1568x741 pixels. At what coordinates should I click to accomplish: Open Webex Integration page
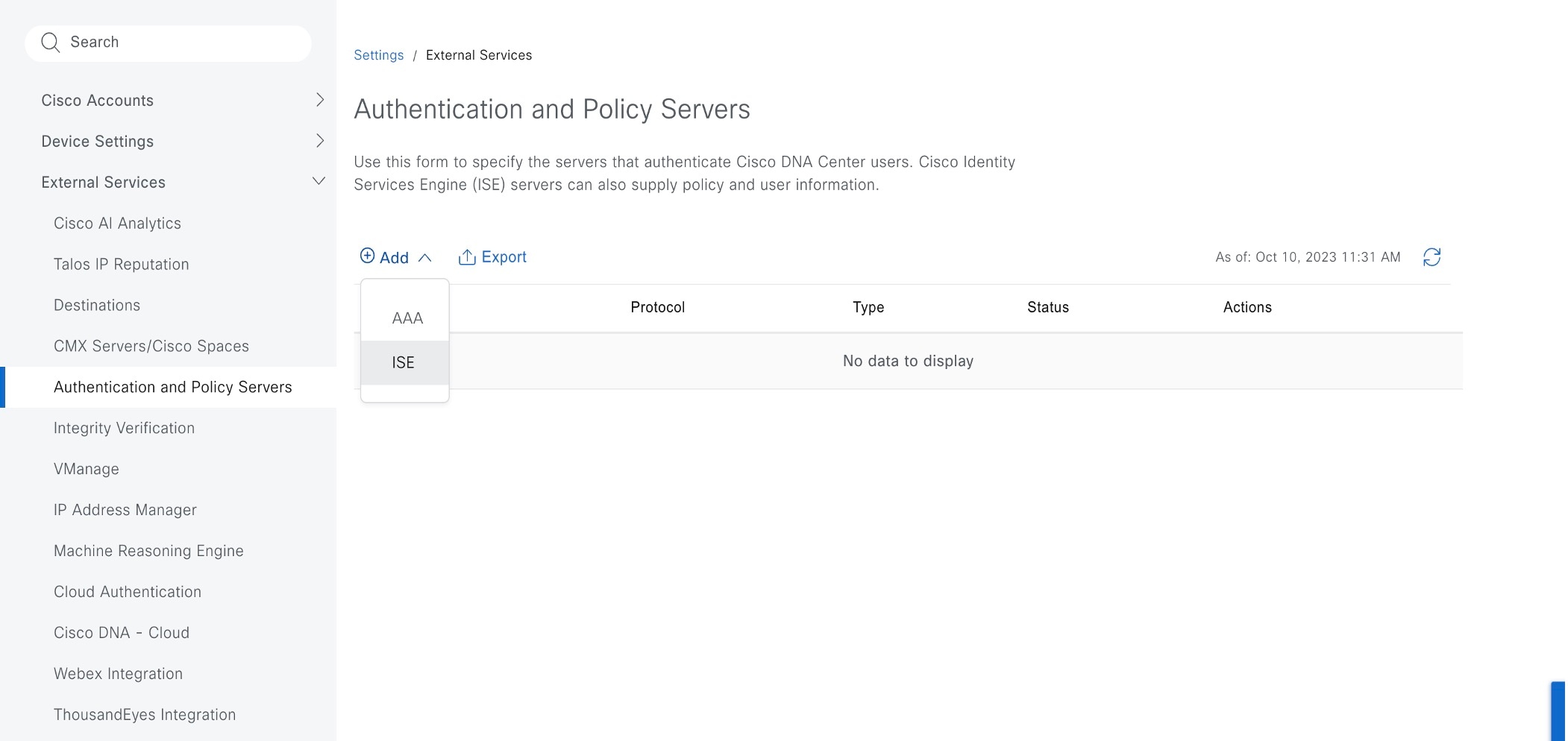pos(118,674)
